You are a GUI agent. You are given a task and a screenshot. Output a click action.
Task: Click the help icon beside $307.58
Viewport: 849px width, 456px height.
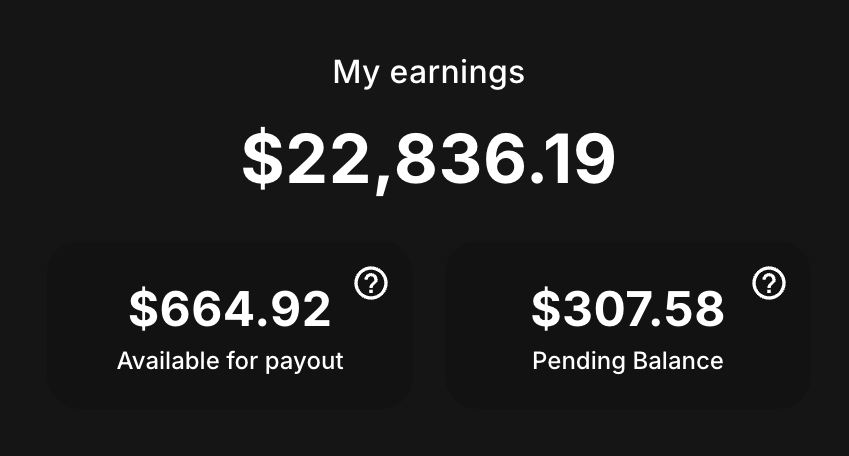[x=768, y=284]
